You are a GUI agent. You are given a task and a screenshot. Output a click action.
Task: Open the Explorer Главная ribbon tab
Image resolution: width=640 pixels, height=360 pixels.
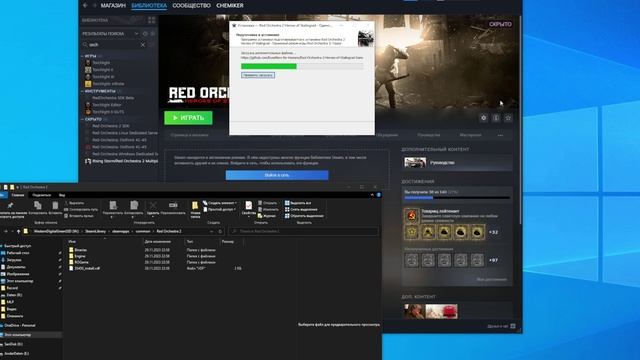pos(18,195)
